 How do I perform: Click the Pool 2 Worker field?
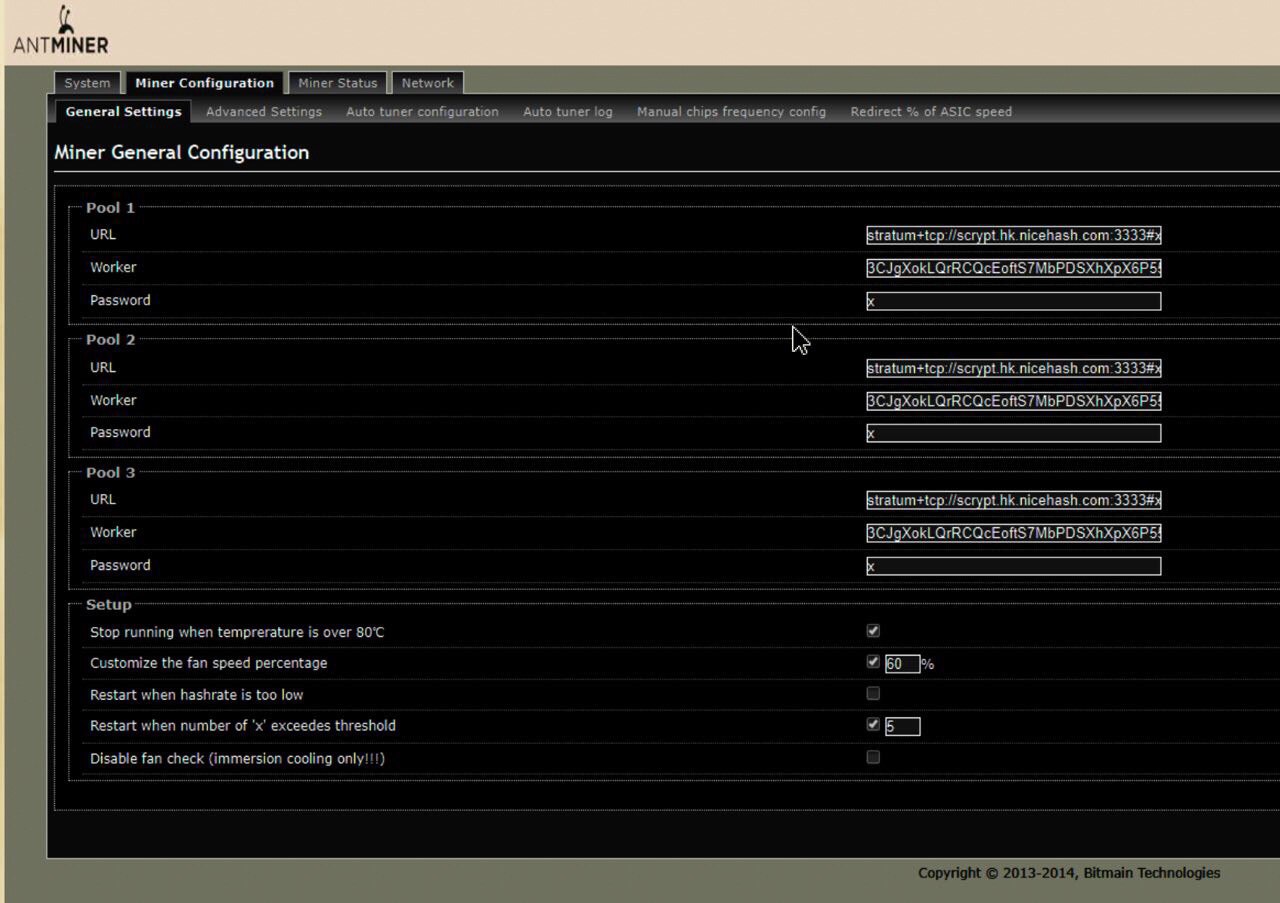[1014, 401]
